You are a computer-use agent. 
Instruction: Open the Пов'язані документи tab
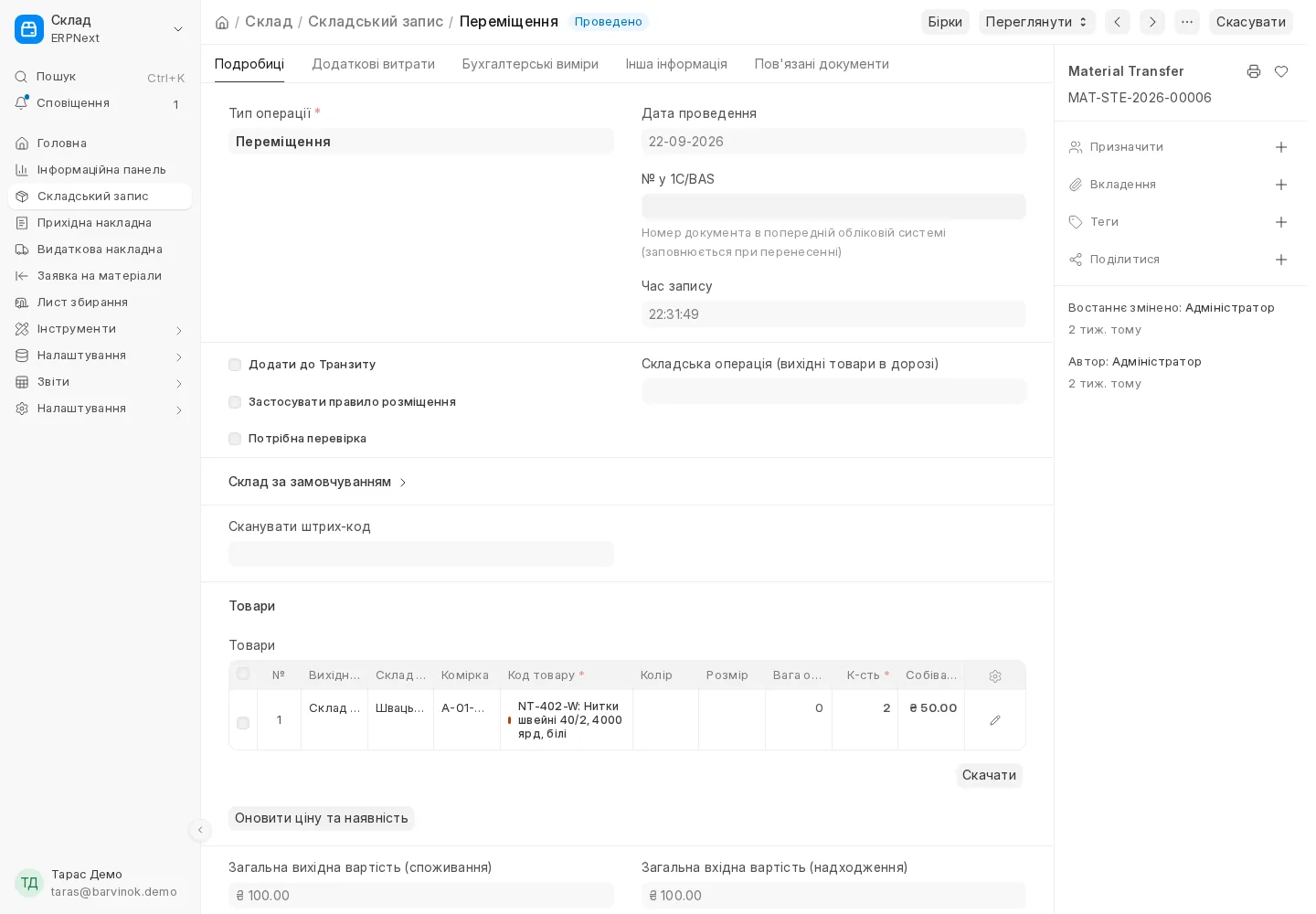coord(822,64)
